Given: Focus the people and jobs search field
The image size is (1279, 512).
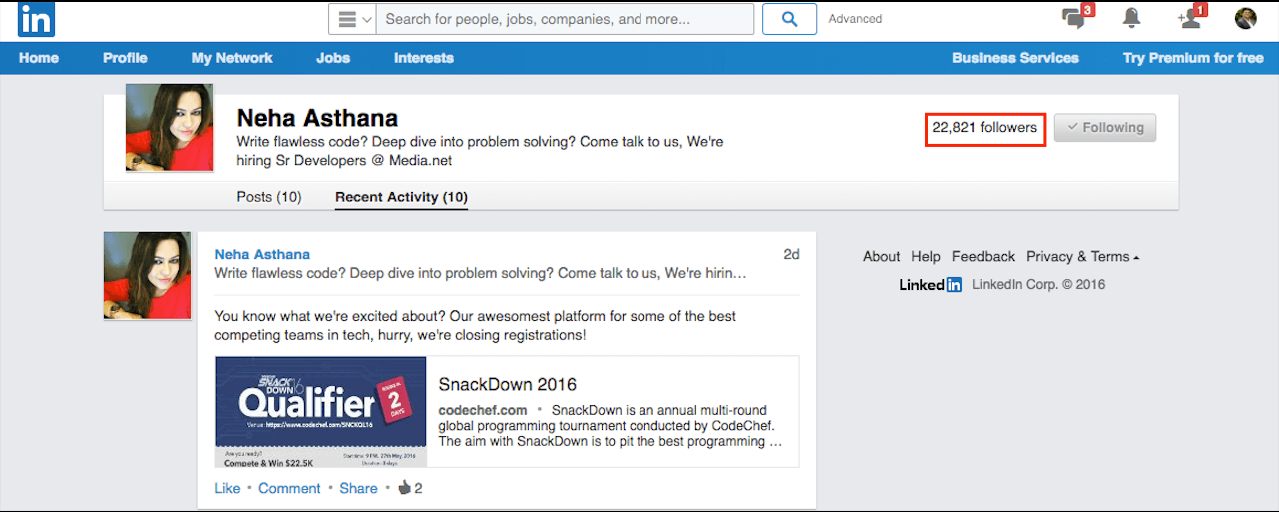Looking at the screenshot, I should [565, 19].
